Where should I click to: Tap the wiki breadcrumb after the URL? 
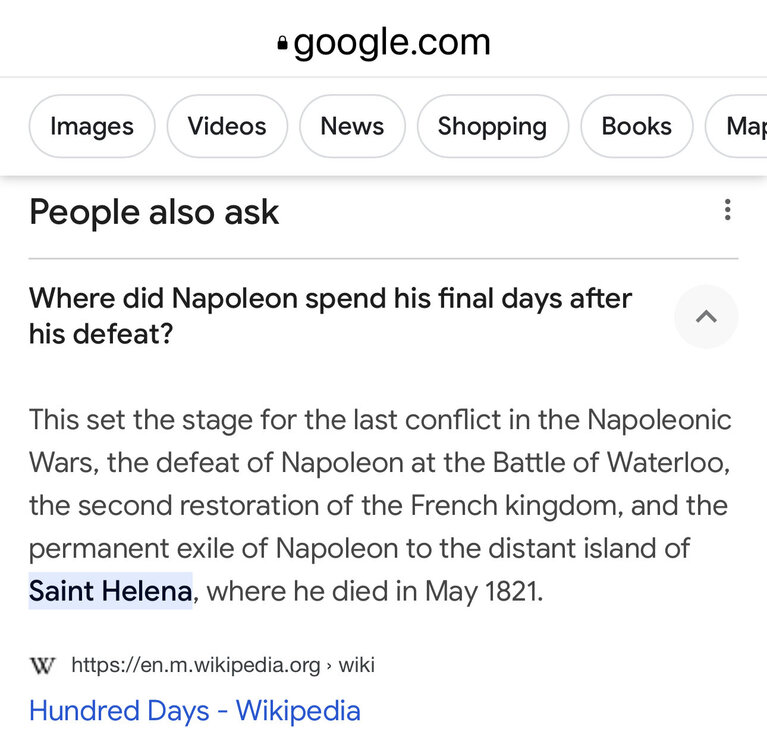(357, 665)
